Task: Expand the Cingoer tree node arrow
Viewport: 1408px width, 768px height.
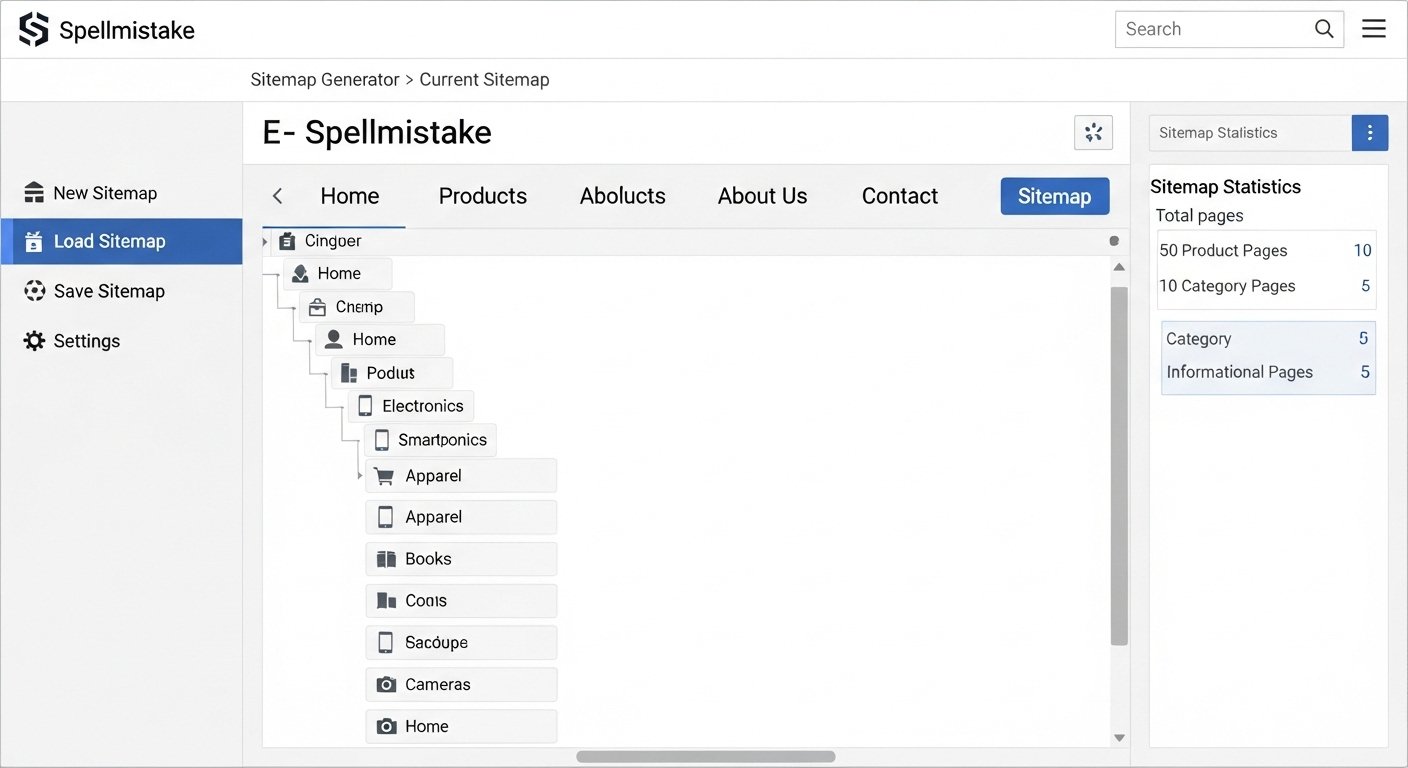Action: click(x=264, y=240)
